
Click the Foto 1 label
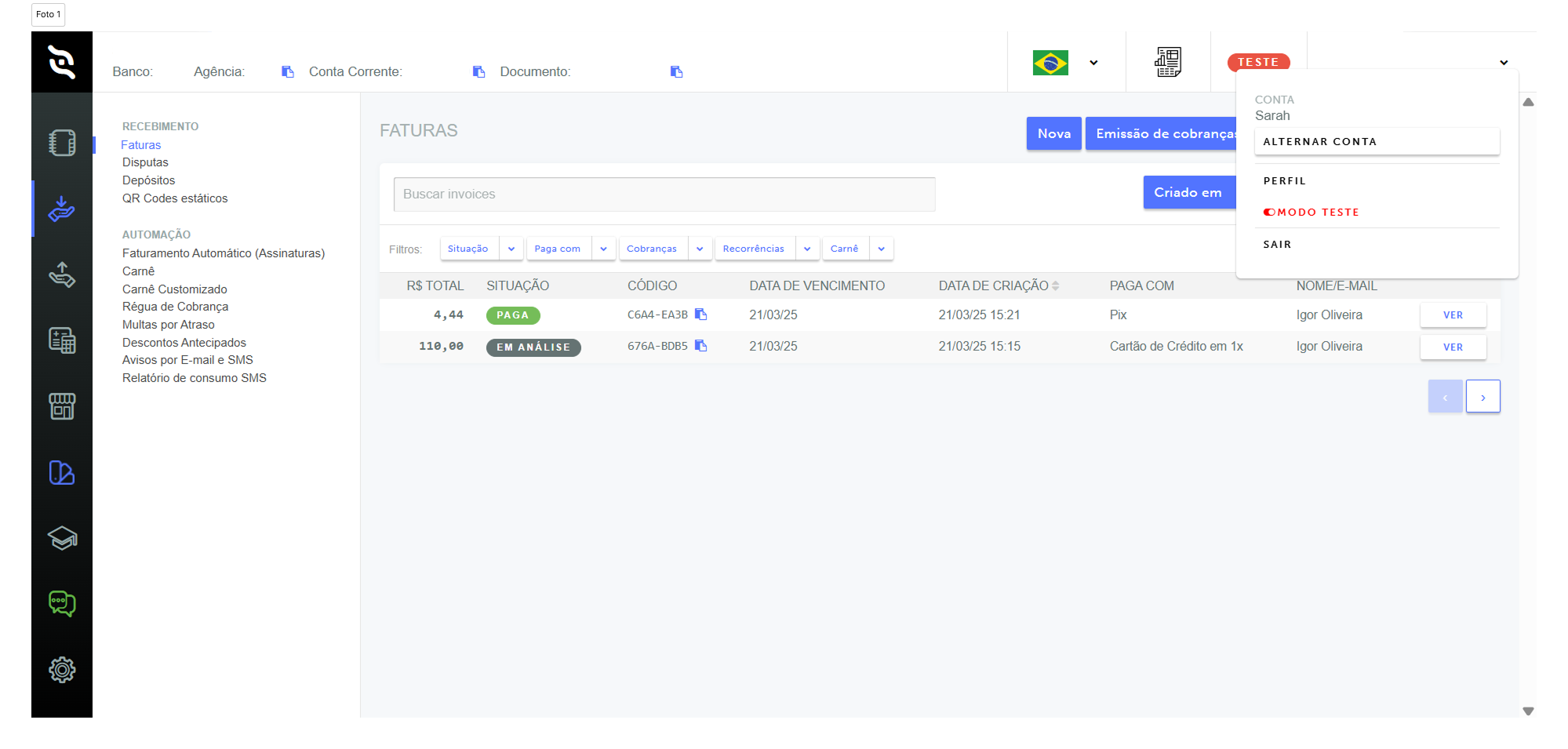[48, 14]
